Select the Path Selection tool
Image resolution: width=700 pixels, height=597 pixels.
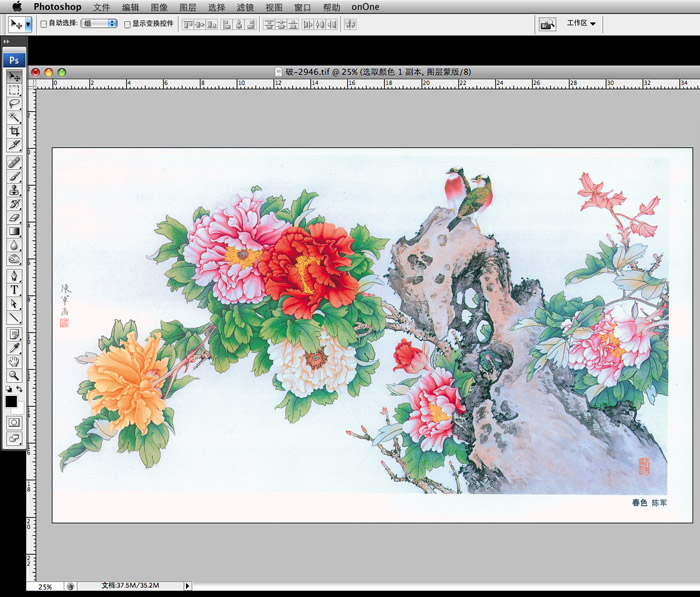click(x=14, y=304)
